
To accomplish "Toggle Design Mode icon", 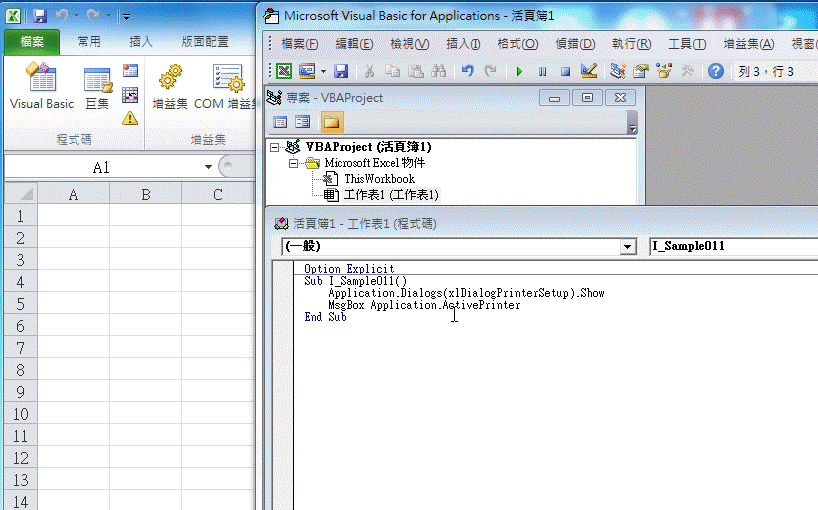I will tap(588, 71).
